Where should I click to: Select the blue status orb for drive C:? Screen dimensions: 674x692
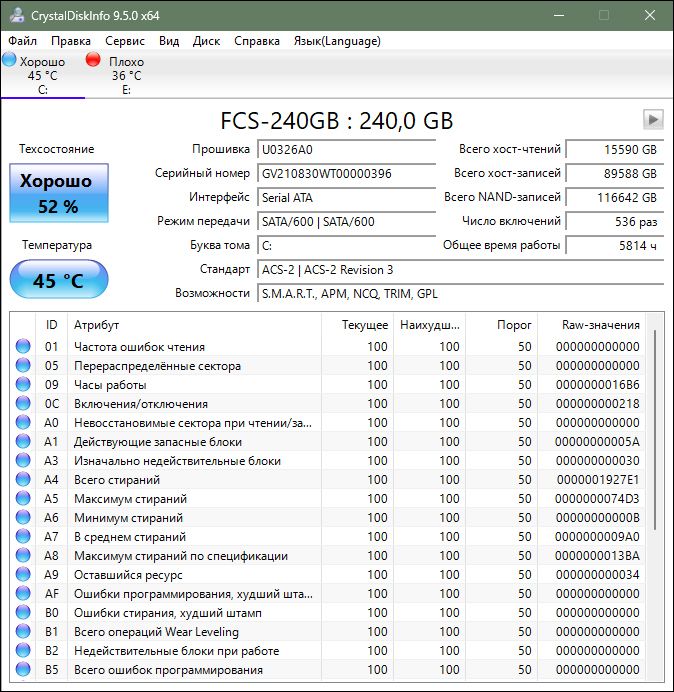coord(9,60)
